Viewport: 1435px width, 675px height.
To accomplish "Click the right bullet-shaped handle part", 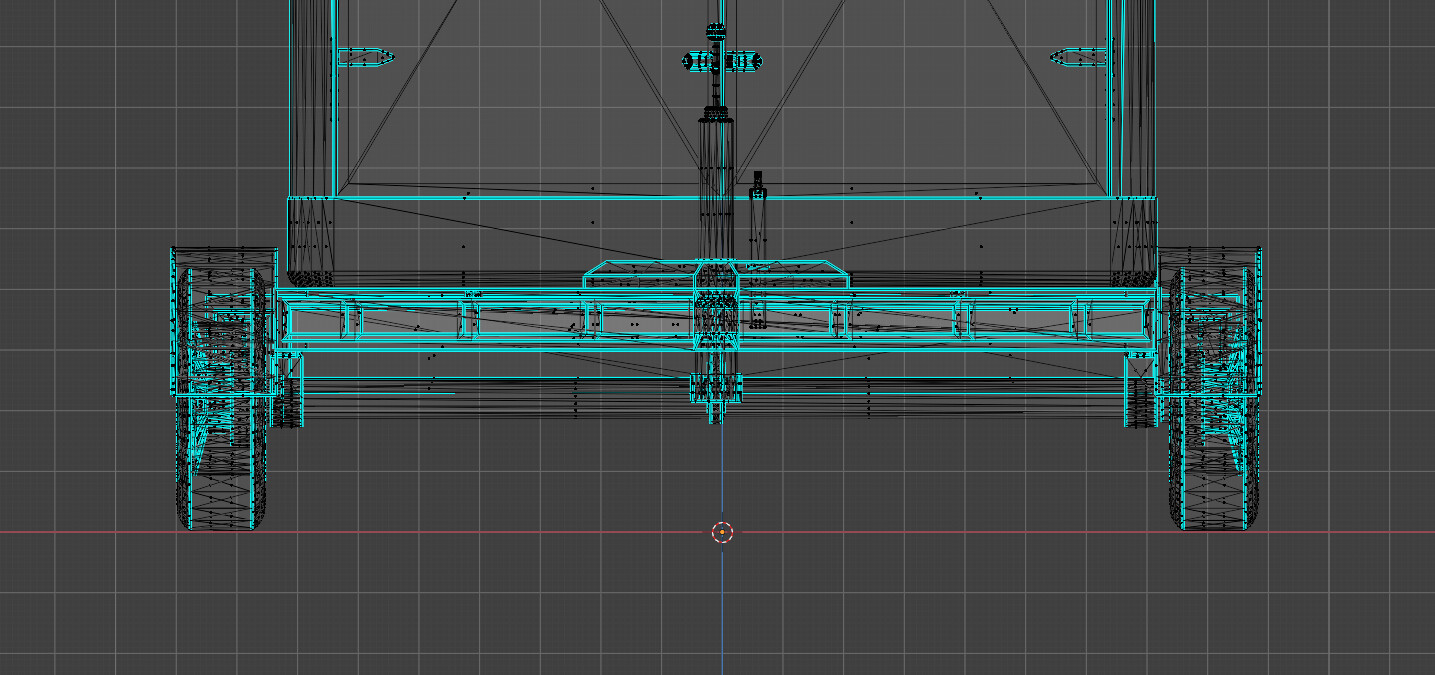I will pos(1078,58).
